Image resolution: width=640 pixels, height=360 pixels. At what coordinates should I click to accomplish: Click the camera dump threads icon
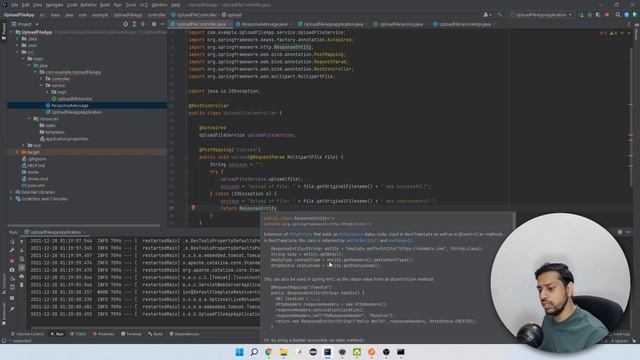pyautogui.click(x=12, y=269)
